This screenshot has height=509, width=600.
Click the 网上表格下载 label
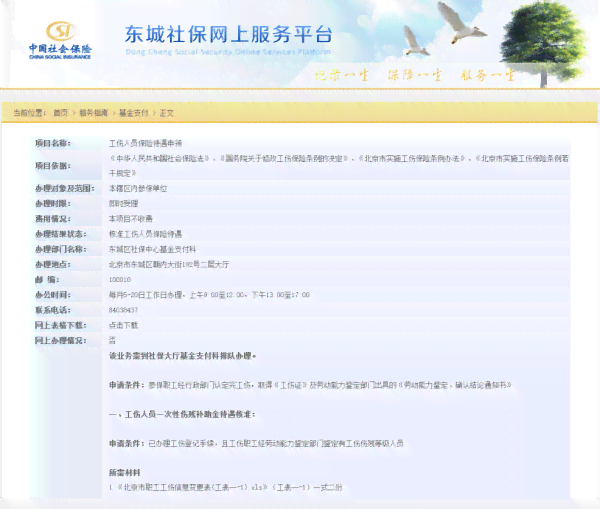pyautogui.click(x=60, y=325)
